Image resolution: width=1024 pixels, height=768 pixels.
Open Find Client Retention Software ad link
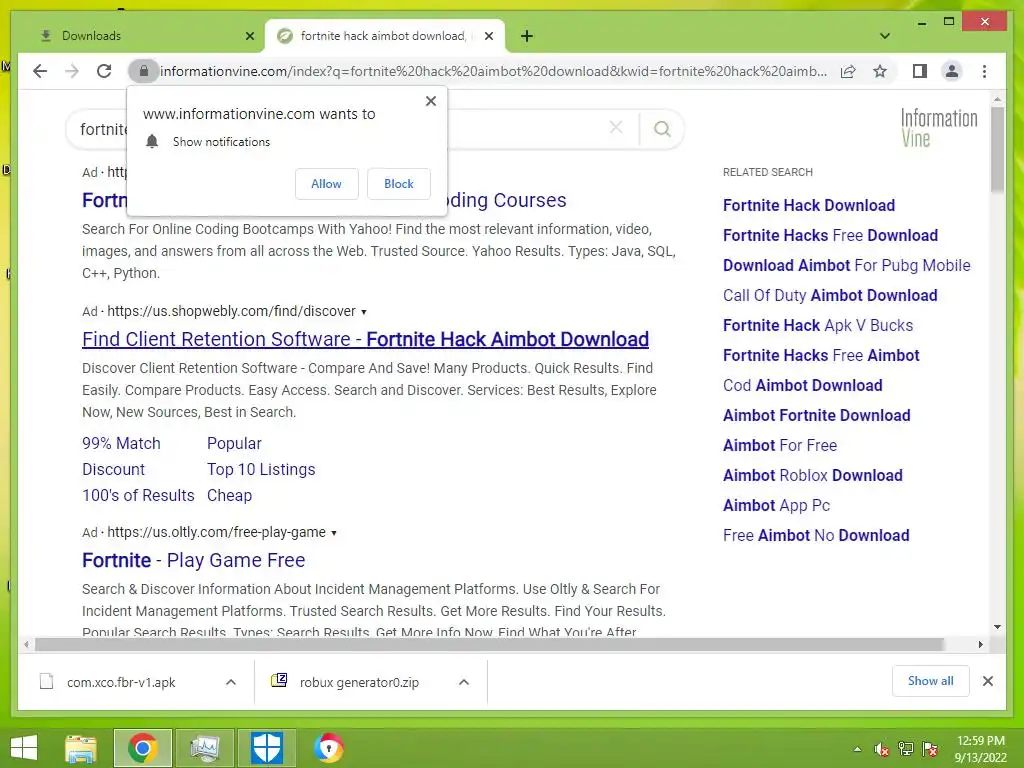[365, 340]
